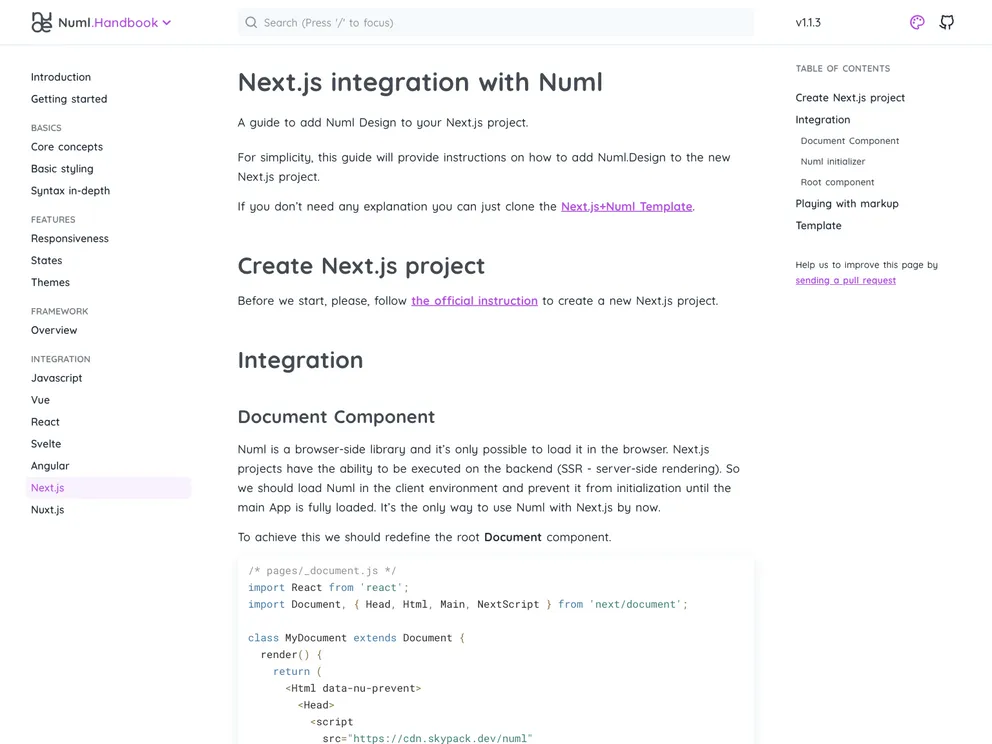992x744 pixels.
Task: Expand the Handbook dropdown chevron
Action: click(167, 22)
